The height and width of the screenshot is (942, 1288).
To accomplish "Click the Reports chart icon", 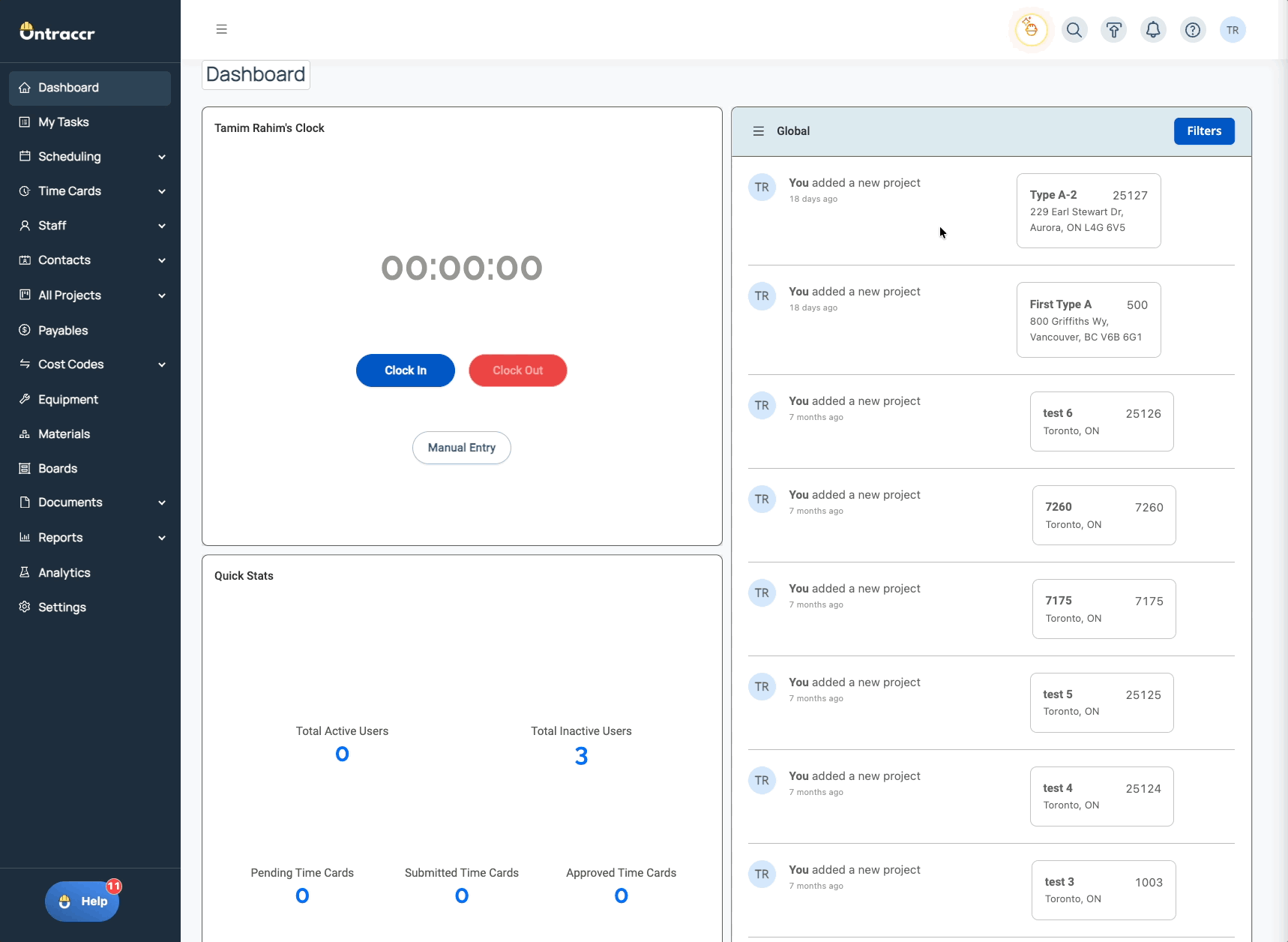I will pos(25,537).
